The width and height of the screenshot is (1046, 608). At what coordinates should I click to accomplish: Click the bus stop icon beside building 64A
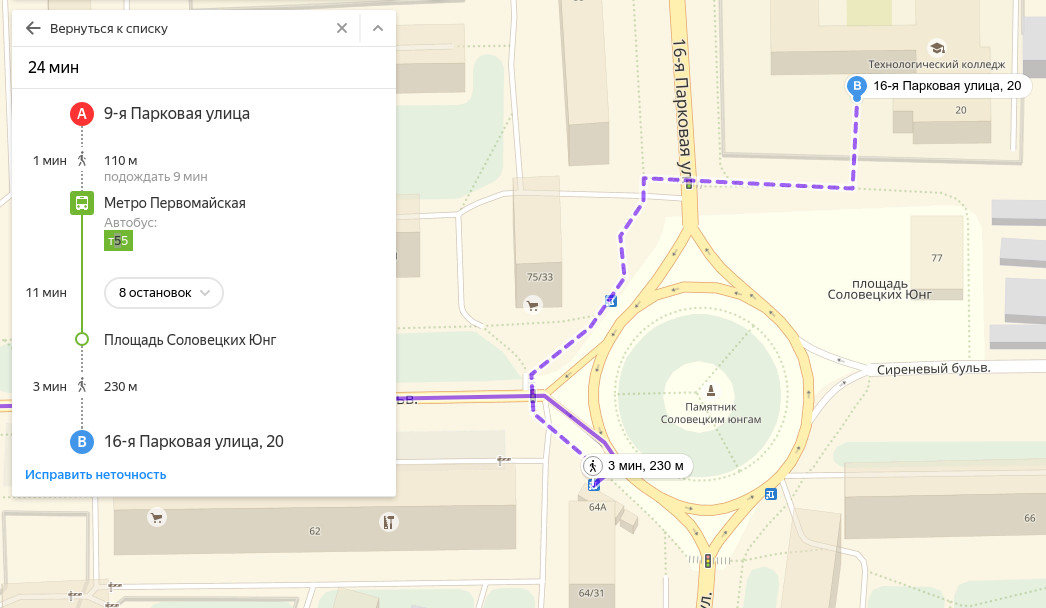595,486
